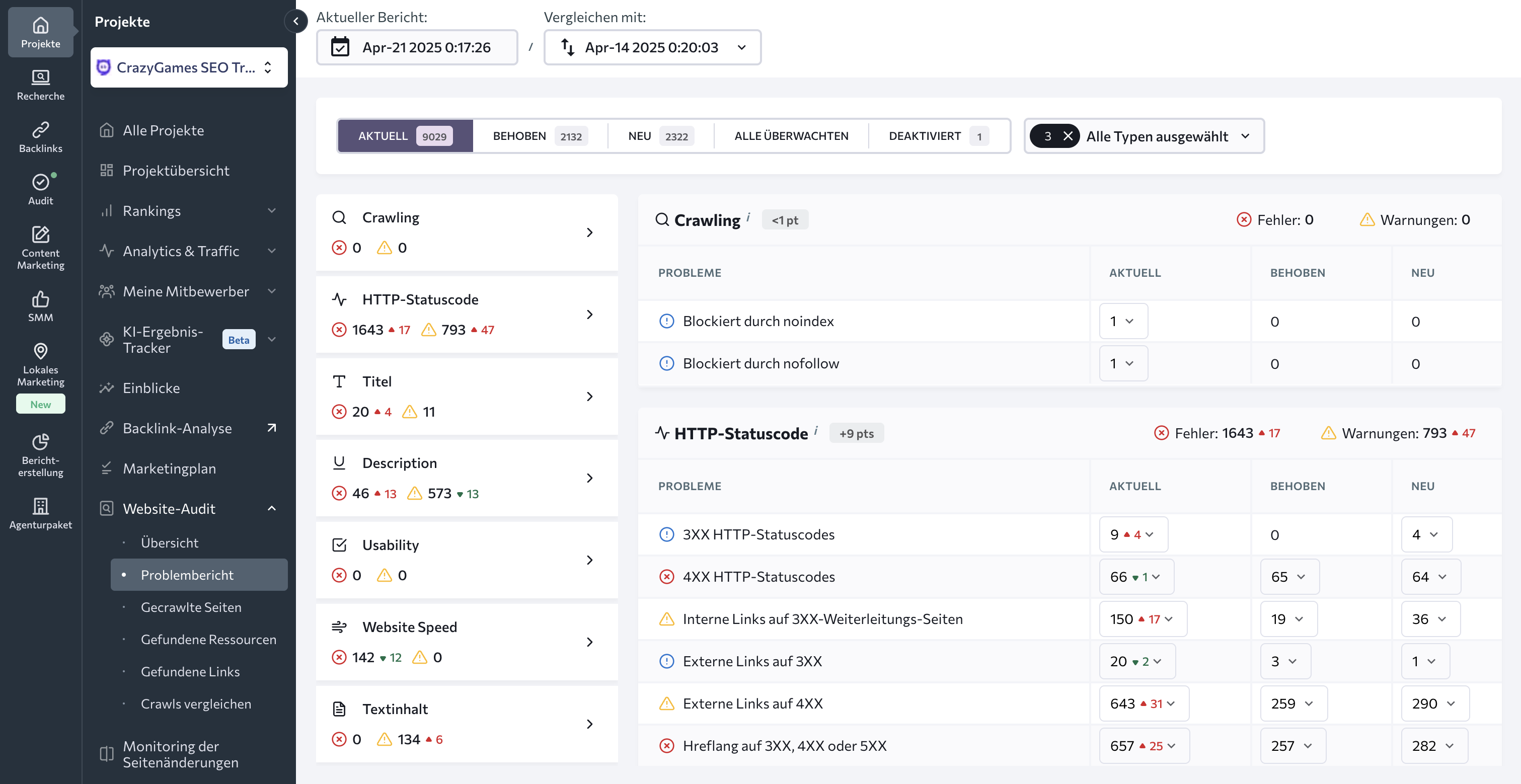This screenshot has width=1521, height=784.
Task: Open Gecrawlte Seiten in Website-Audit
Action: click(191, 607)
